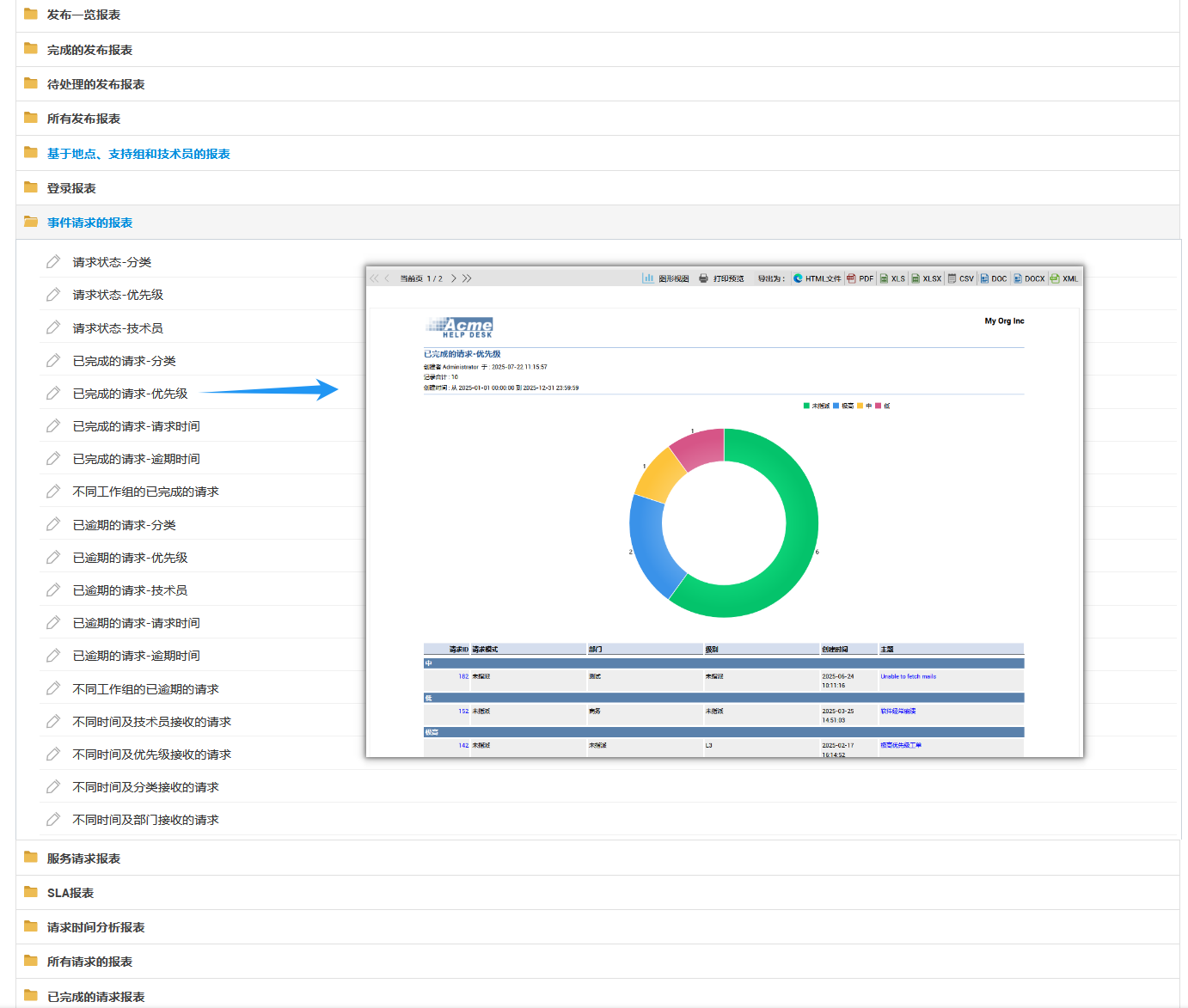Go to next page with right arrow
The width and height of the screenshot is (1188, 1008).
pos(453,278)
